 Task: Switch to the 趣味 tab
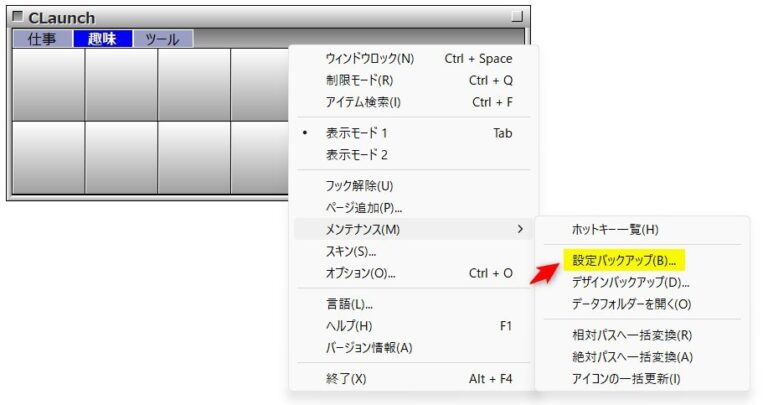103,39
